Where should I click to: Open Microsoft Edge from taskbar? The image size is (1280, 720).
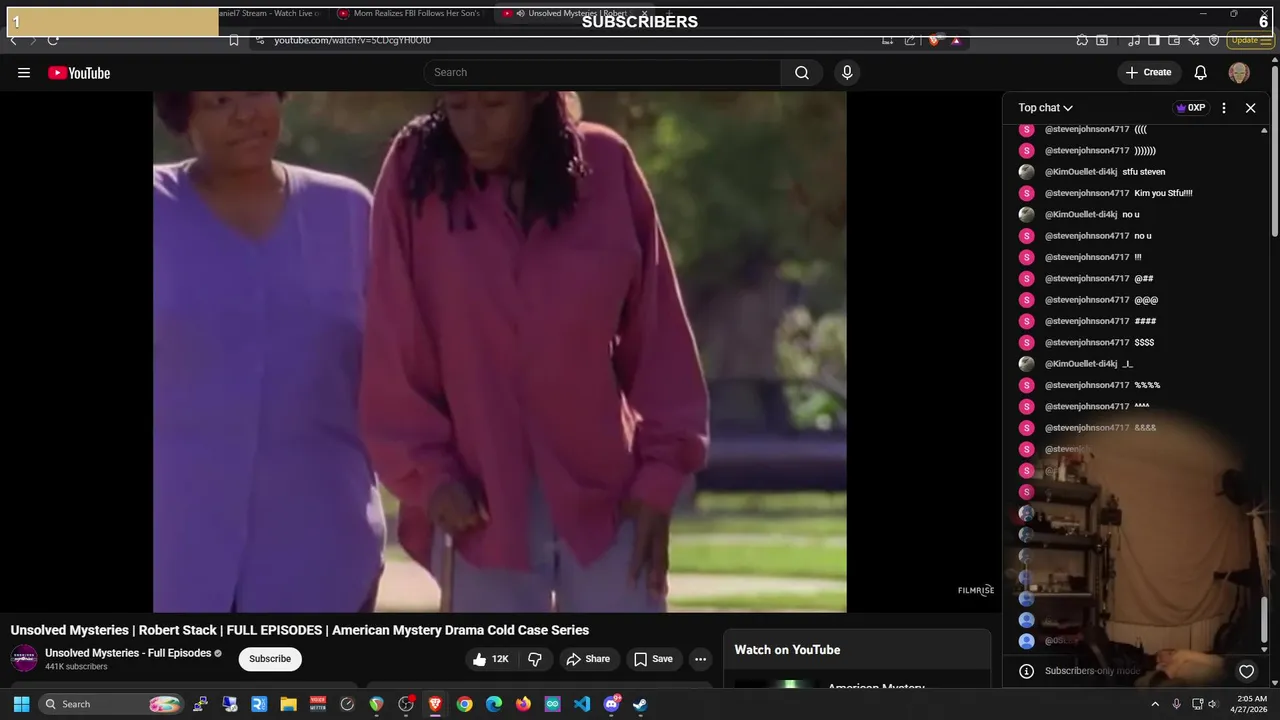pos(494,704)
